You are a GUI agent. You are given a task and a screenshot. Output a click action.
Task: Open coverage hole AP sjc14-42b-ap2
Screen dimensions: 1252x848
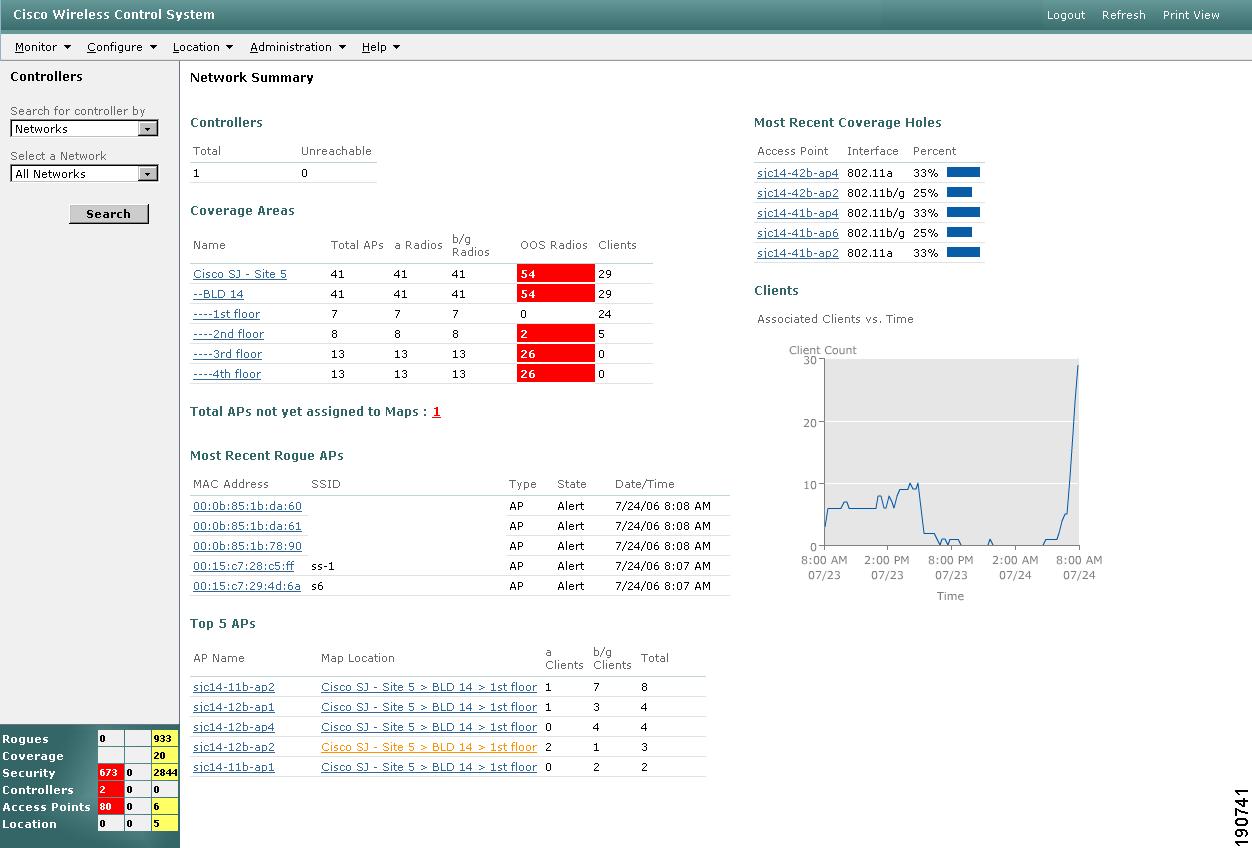[798, 193]
